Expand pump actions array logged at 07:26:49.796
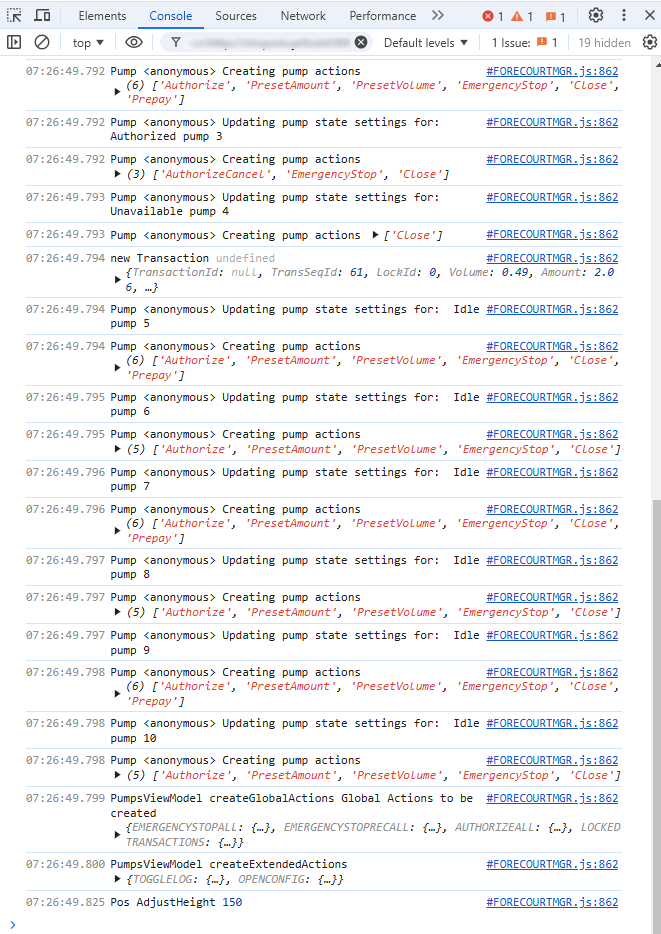661x934 pixels. pyautogui.click(x=117, y=530)
